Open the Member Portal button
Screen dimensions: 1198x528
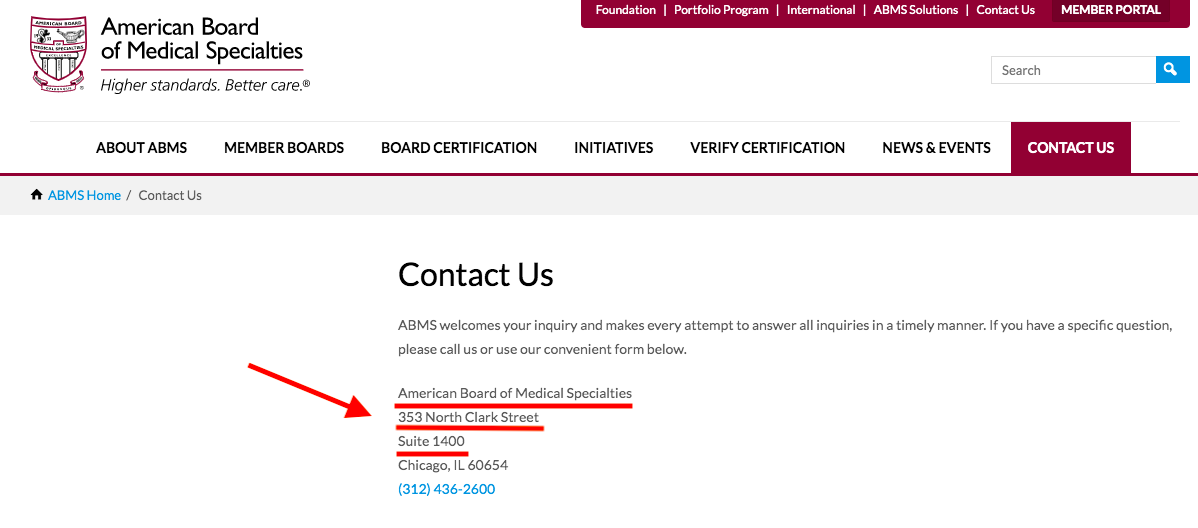(1110, 10)
